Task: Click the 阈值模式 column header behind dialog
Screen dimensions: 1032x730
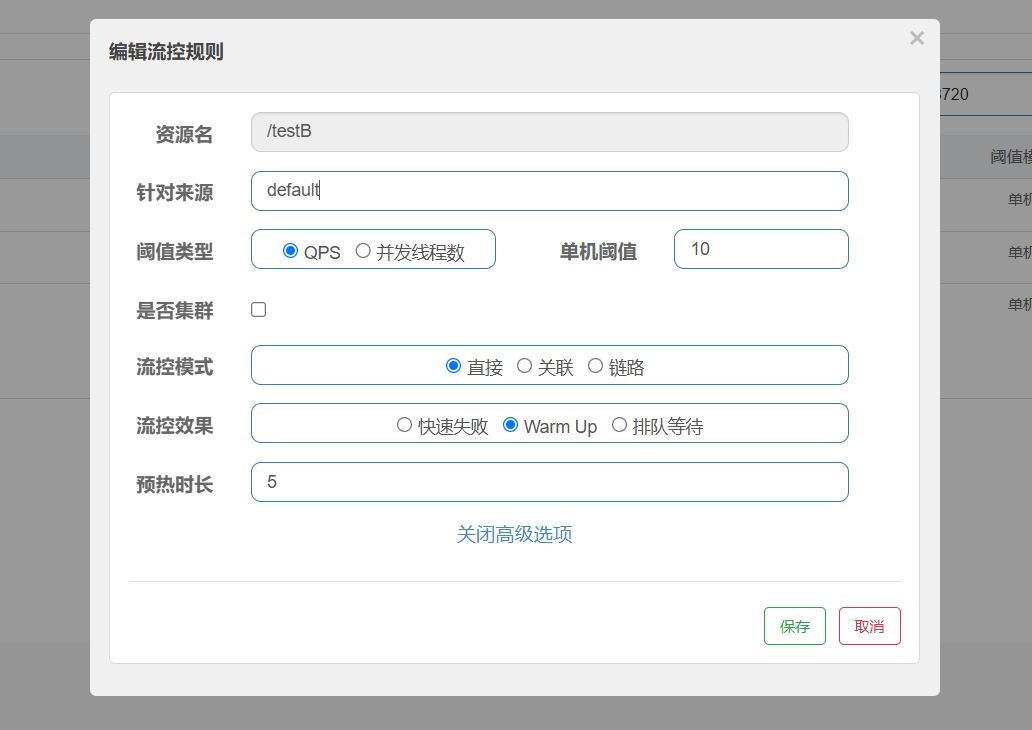Action: coord(1010,157)
